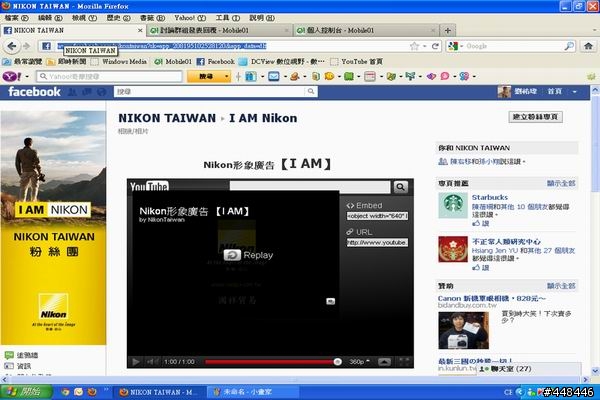The width and height of the screenshot is (600, 400).
Task: Click the YouTube logo in player
Action: 149,186
